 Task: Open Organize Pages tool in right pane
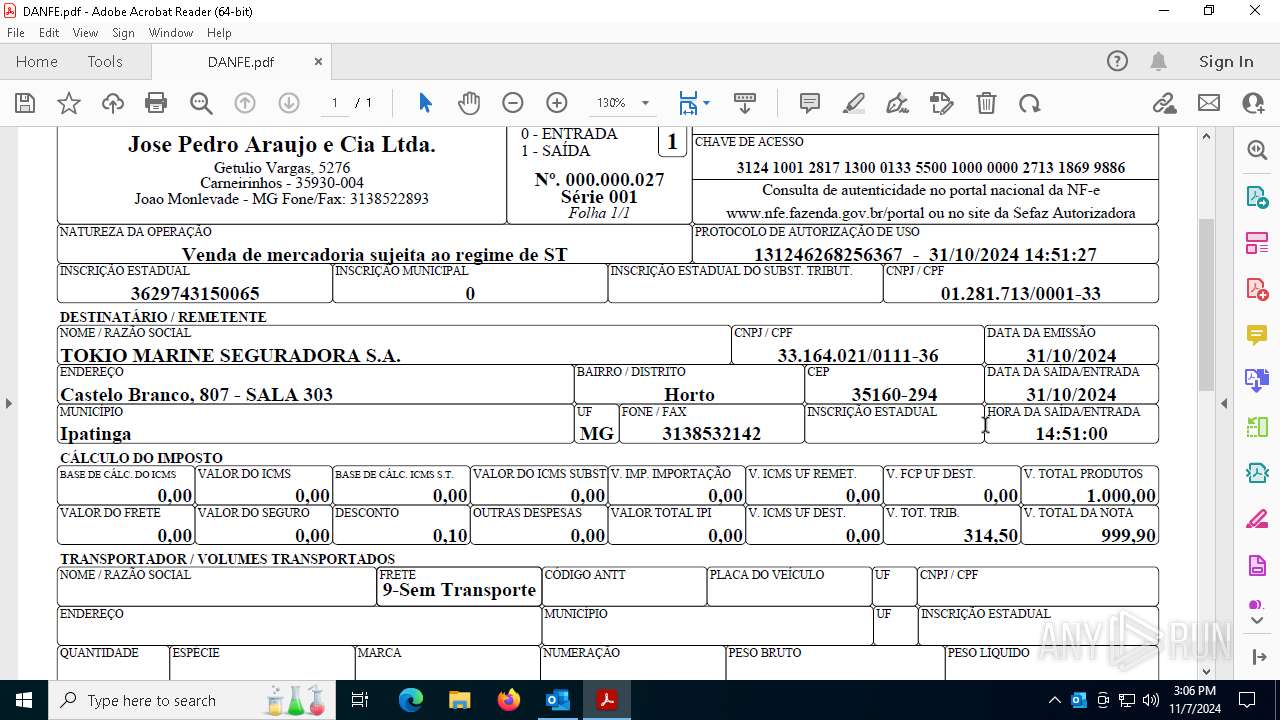point(1257,243)
